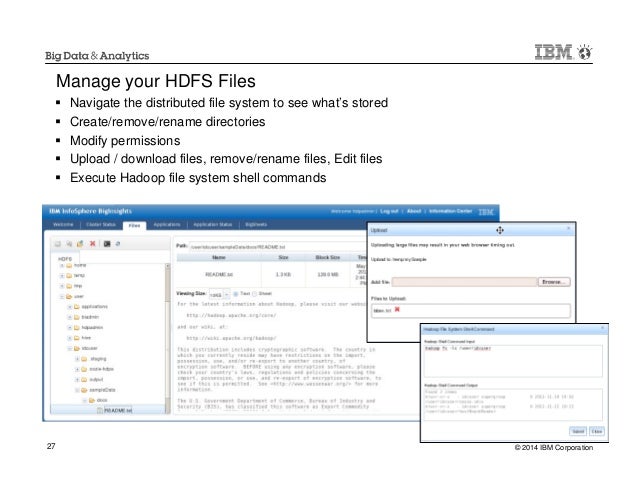Click the first toolbar icon (new directory)
638x493 pixels.
click(57, 244)
